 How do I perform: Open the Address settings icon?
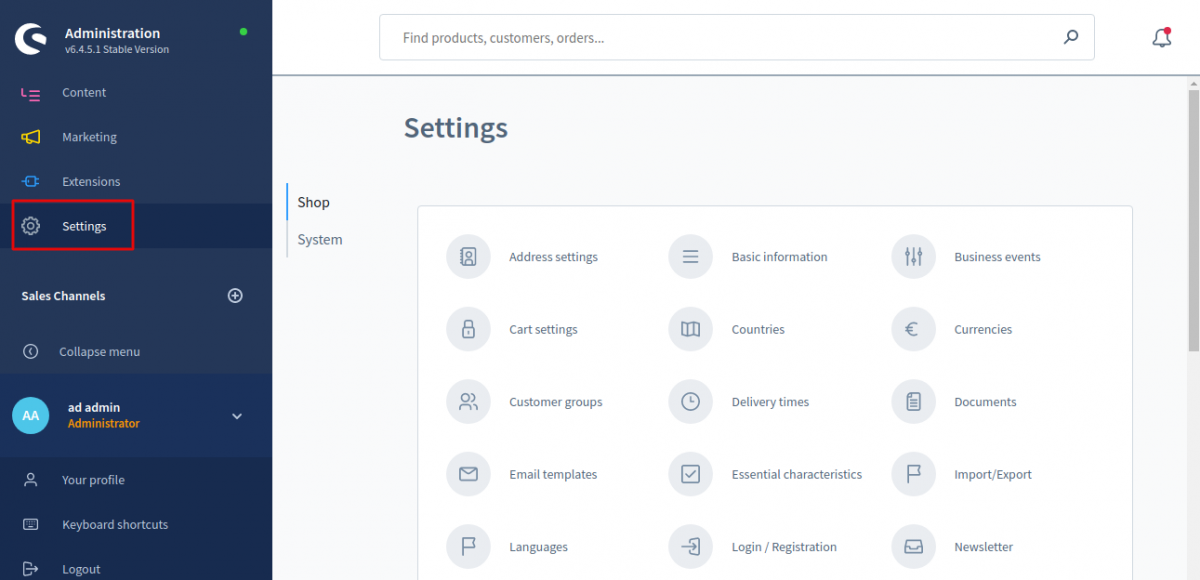(468, 257)
